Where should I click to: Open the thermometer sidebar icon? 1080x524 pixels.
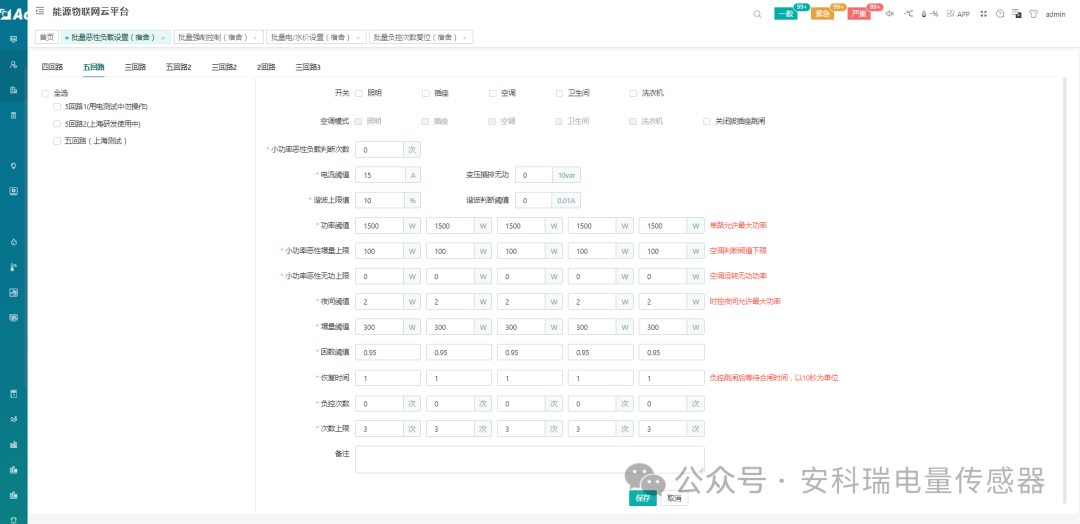[x=13, y=267]
